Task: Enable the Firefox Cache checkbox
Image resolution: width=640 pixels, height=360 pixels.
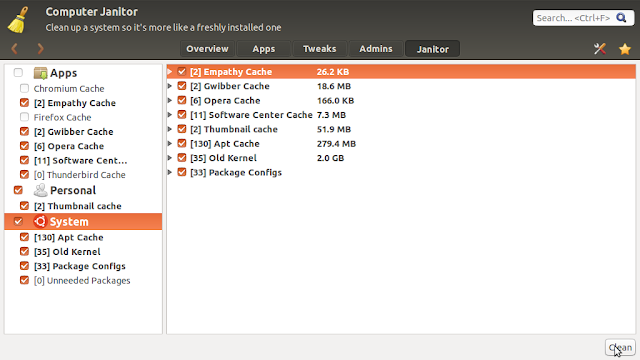Action: click(24, 117)
